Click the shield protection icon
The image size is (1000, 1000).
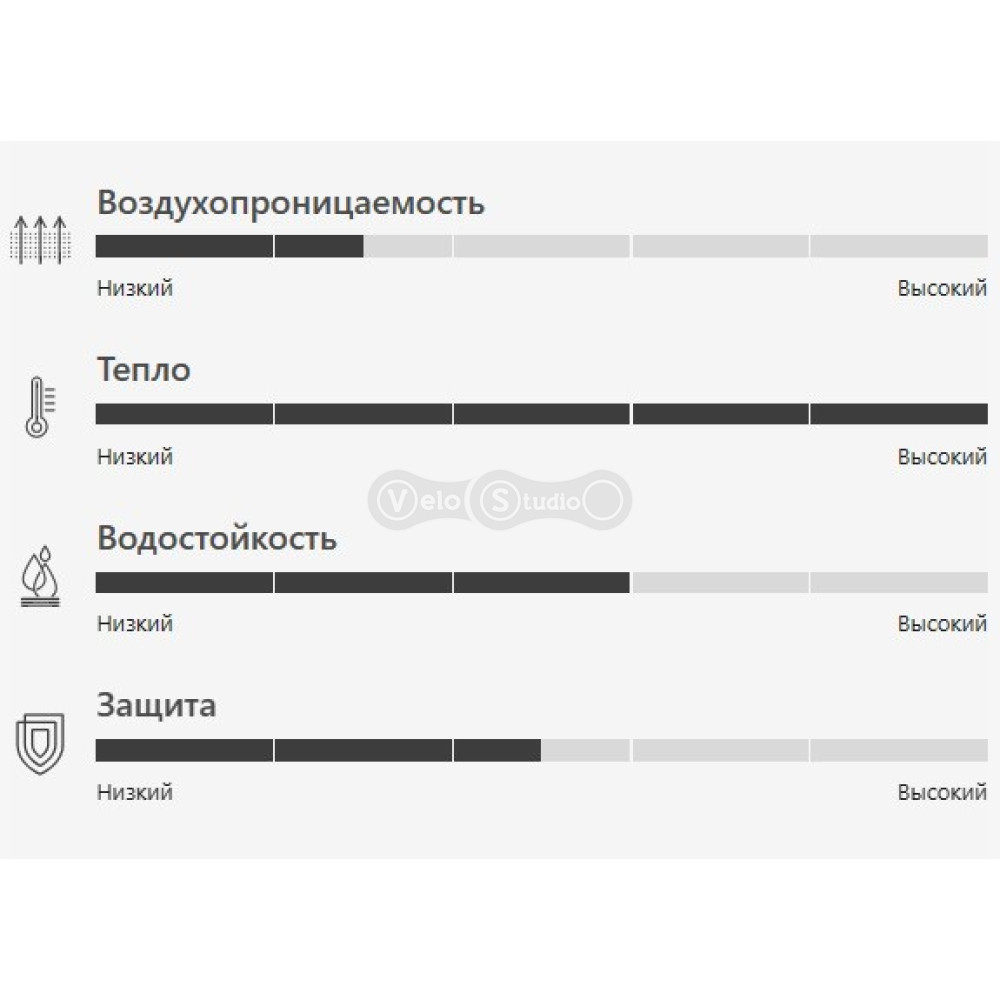tap(40, 744)
